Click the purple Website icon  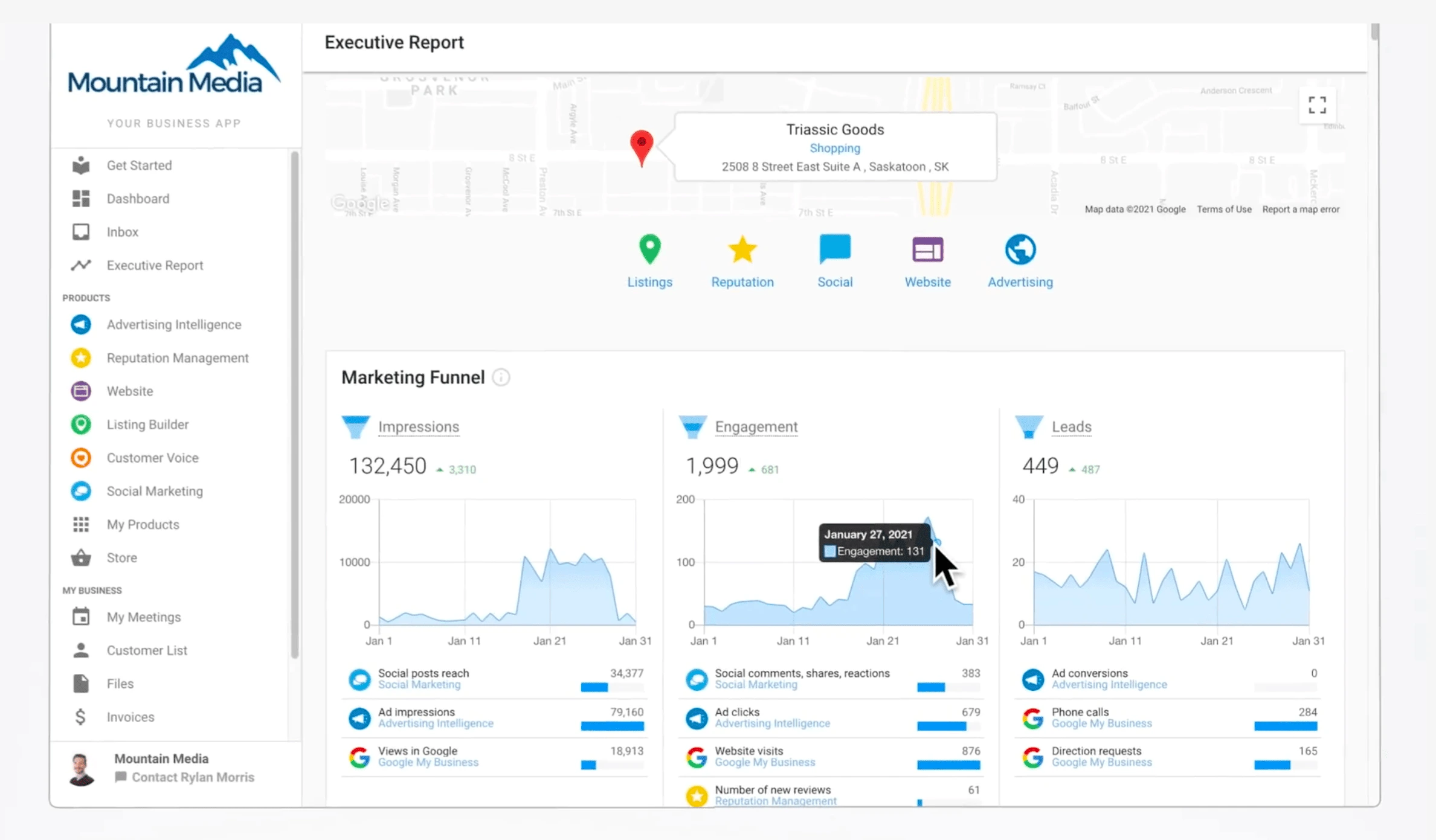tap(927, 249)
